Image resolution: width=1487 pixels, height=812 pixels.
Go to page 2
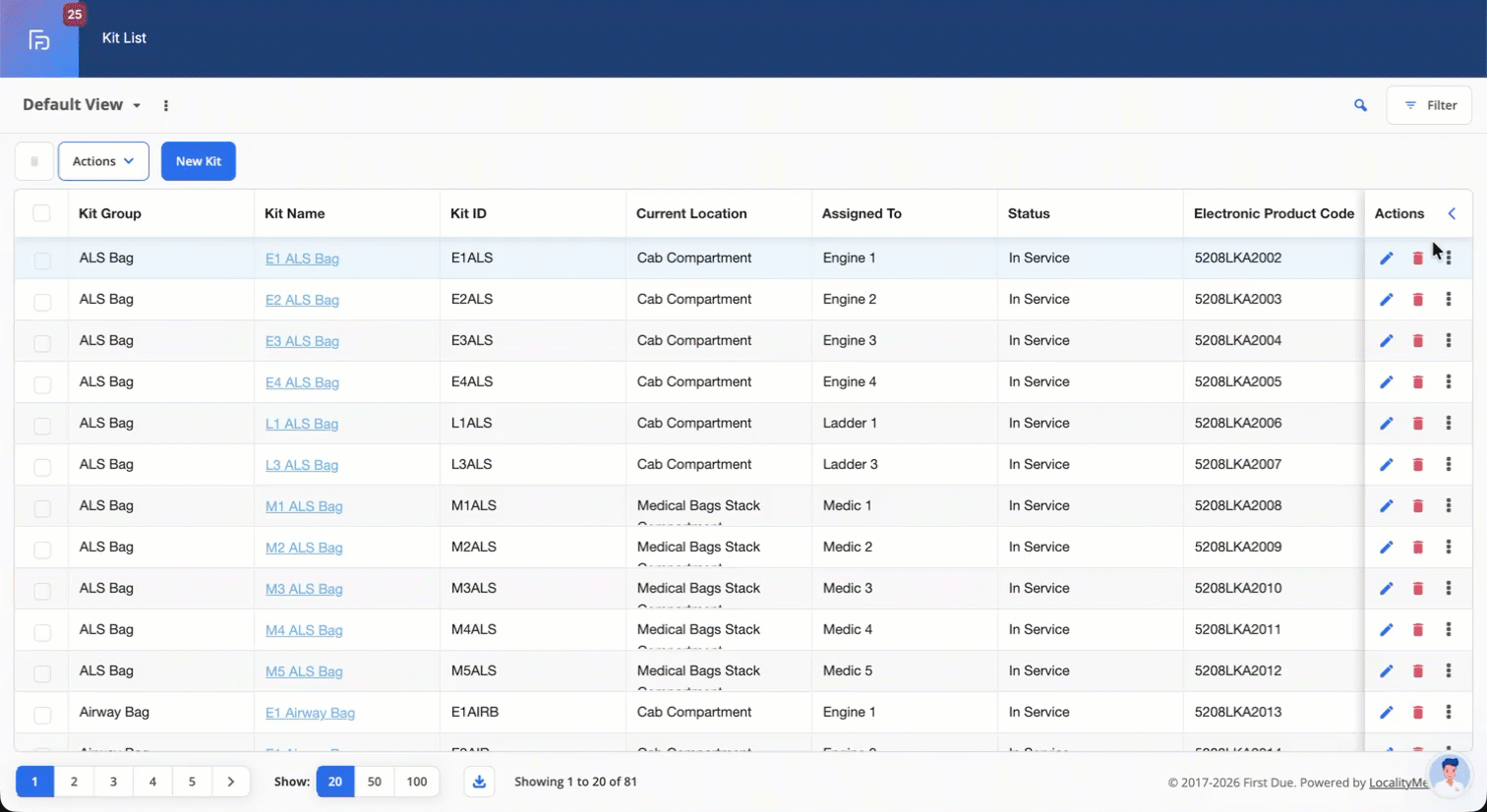(x=74, y=782)
